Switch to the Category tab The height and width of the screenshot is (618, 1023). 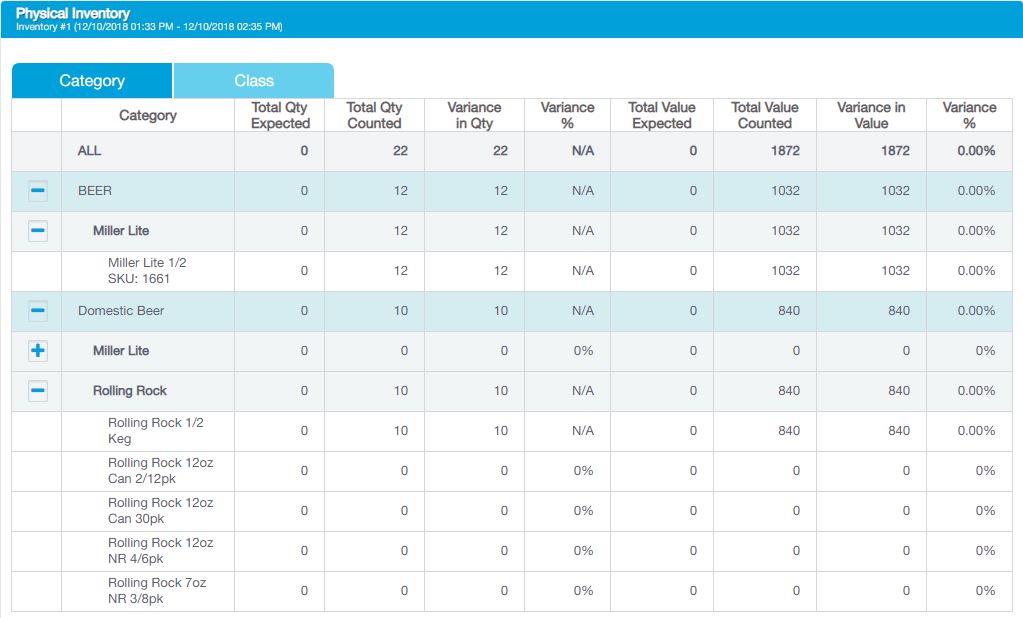(x=92, y=80)
